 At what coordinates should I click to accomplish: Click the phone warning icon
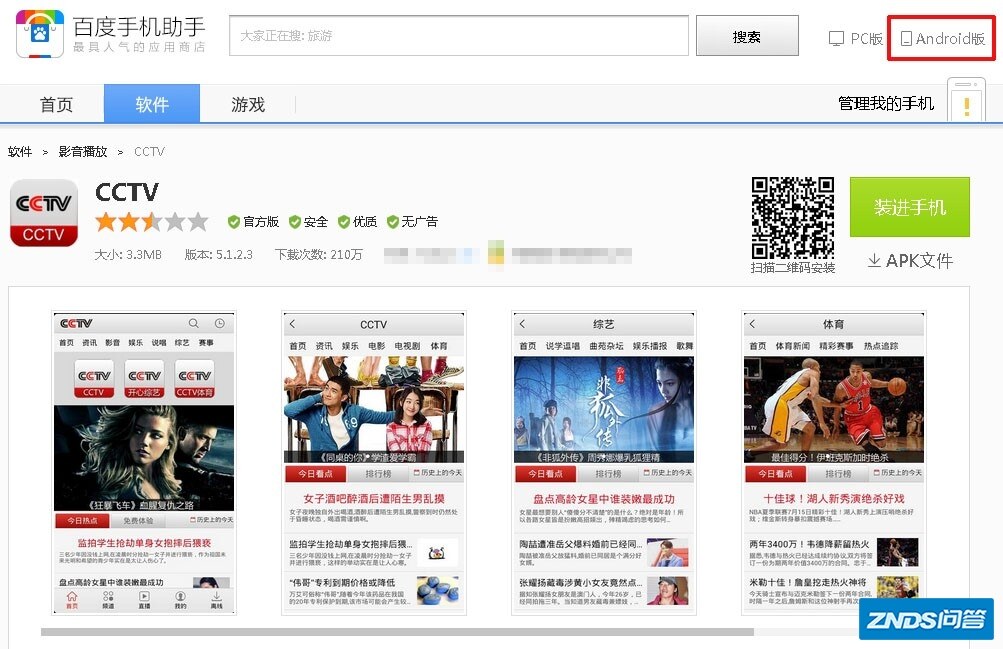967,102
